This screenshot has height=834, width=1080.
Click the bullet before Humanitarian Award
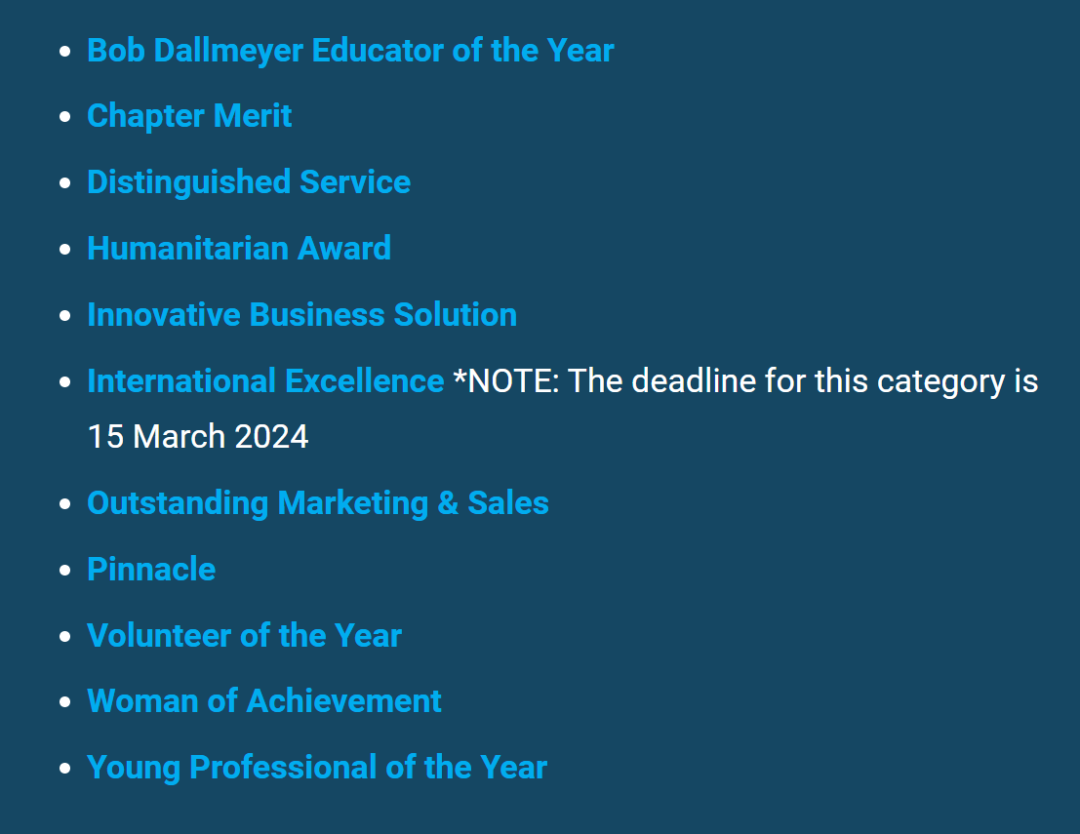point(66,249)
